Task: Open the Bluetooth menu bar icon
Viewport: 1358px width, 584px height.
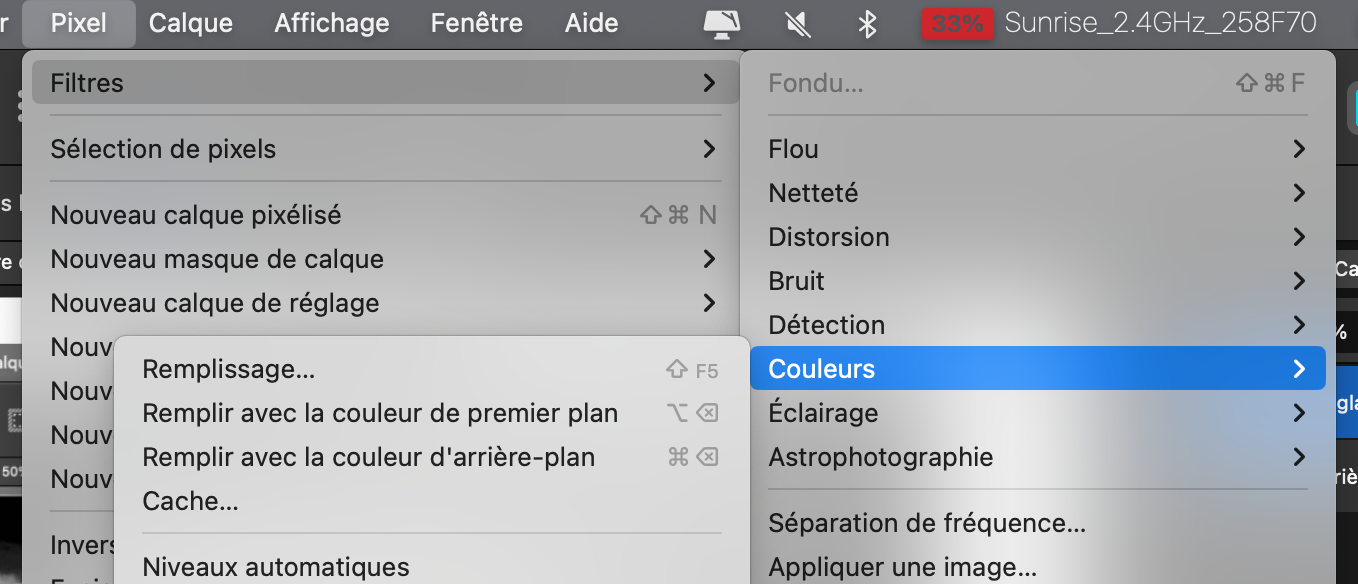Action: point(868,24)
